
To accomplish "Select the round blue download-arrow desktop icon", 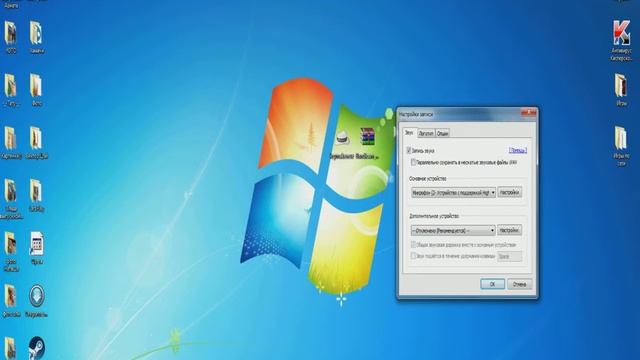I will point(36,296).
